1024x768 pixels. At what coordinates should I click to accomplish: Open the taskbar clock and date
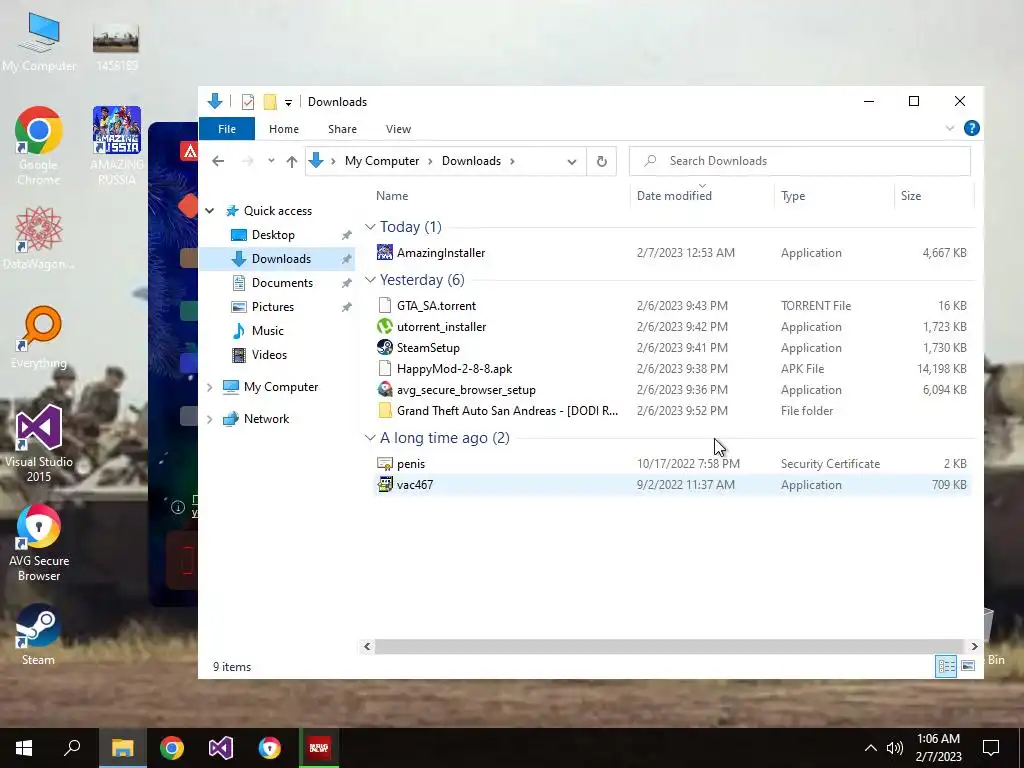pyautogui.click(x=938, y=748)
